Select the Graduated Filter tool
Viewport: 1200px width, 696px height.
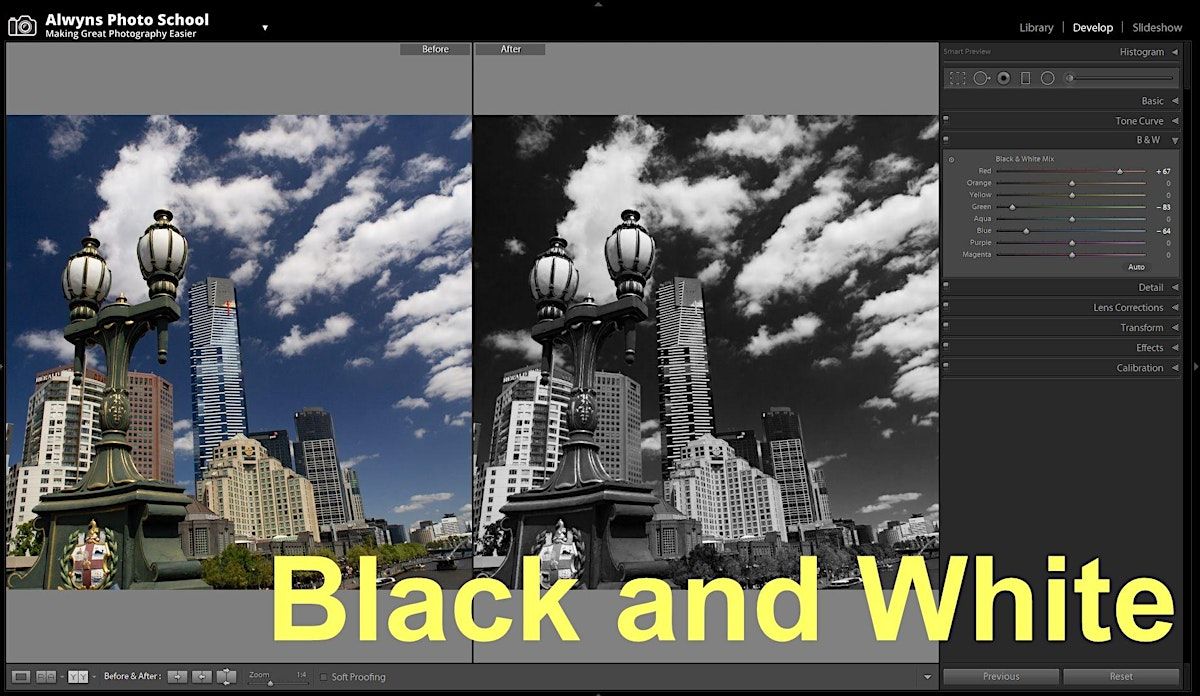click(1025, 78)
